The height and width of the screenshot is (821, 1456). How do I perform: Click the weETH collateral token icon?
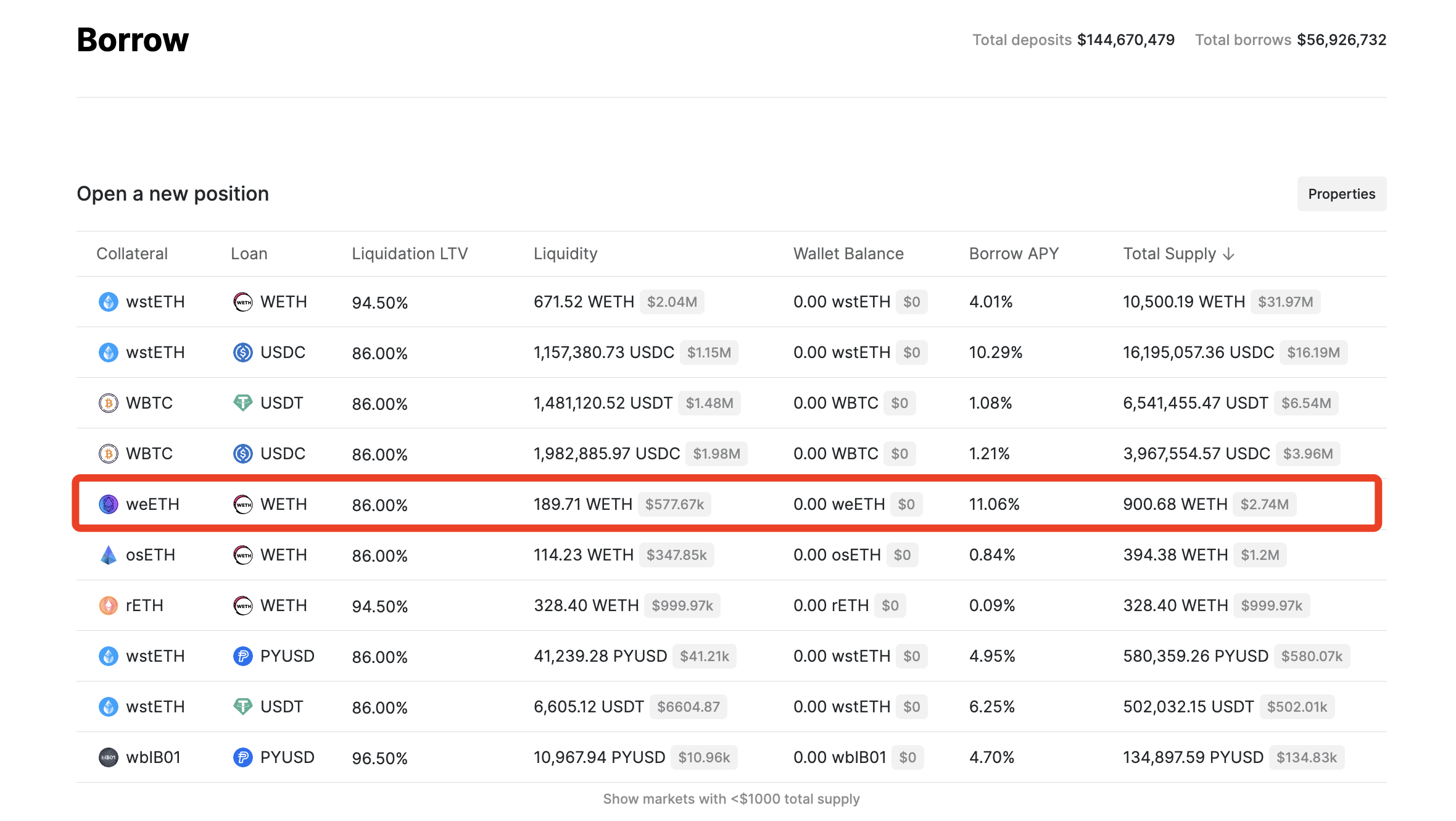[109, 504]
